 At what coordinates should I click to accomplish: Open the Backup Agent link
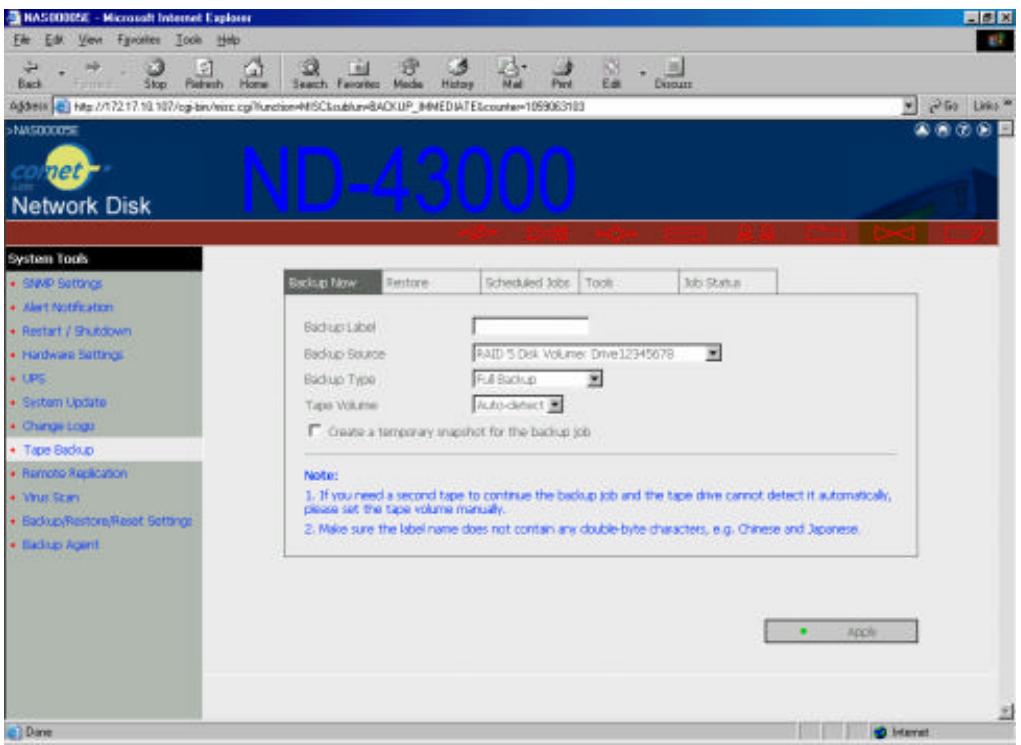61,544
